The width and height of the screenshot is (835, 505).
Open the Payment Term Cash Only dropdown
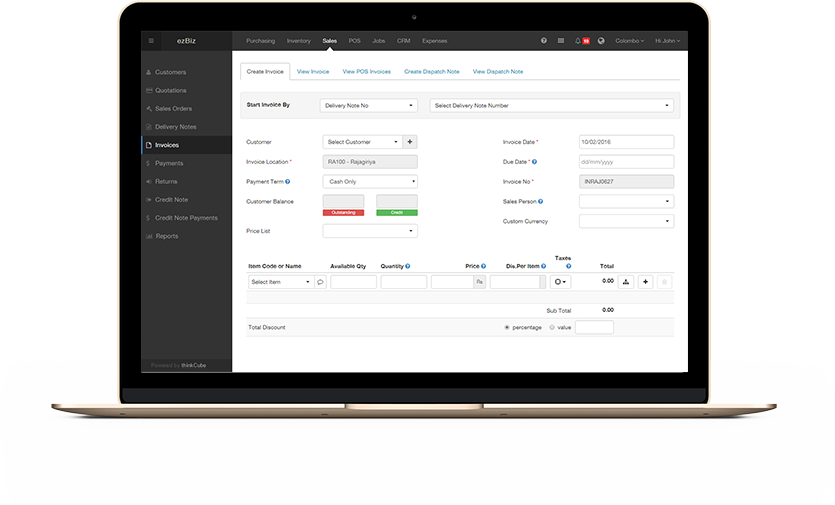pyautogui.click(x=370, y=182)
